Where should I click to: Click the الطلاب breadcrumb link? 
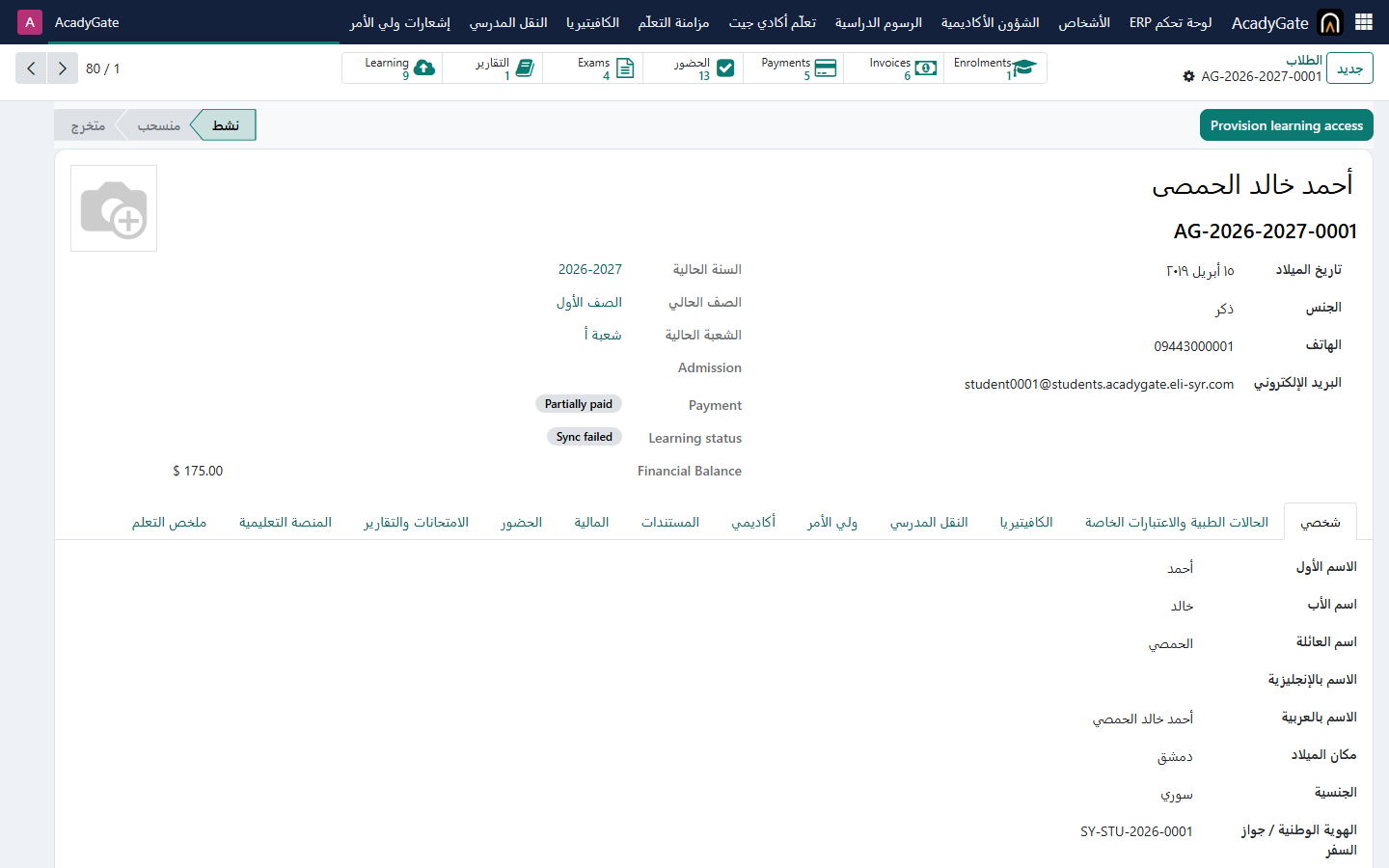click(x=1304, y=60)
